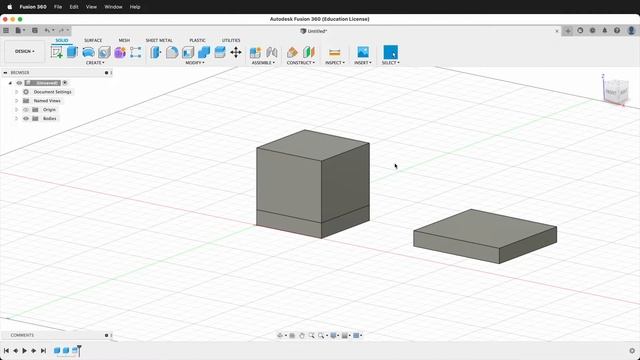Select the Measure tool icon

pos(335,53)
